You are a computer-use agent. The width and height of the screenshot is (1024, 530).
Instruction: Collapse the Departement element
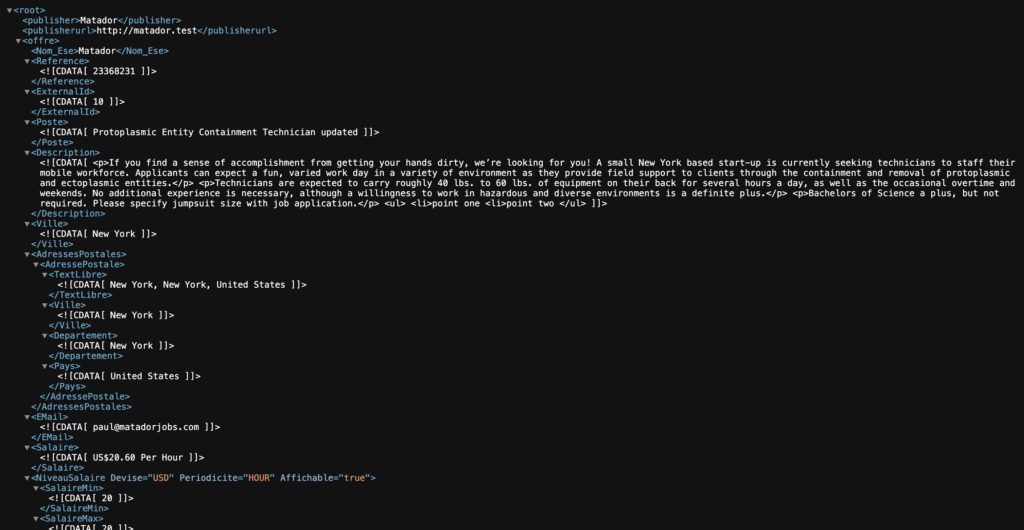[x=45, y=336]
